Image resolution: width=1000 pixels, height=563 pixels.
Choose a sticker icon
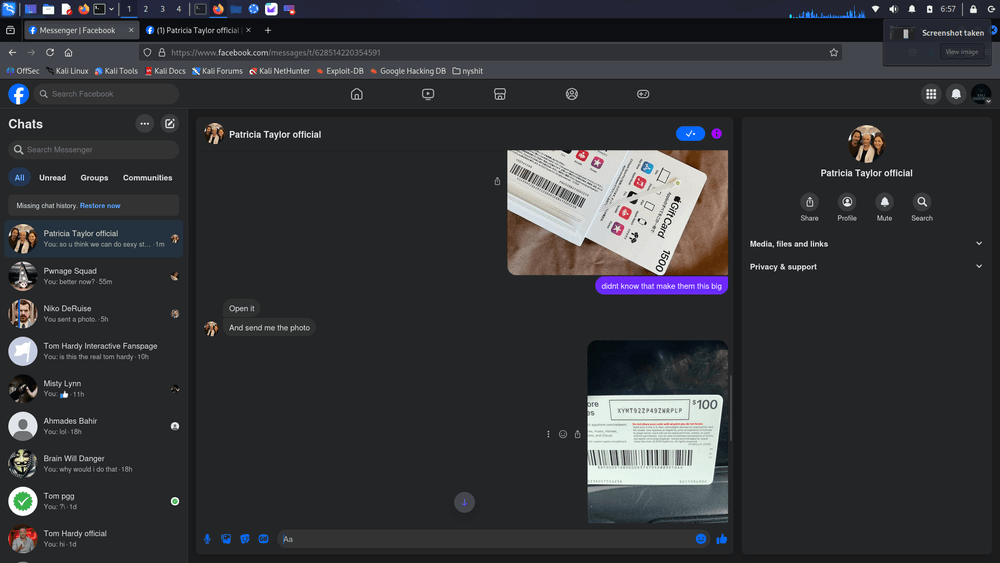(245, 539)
